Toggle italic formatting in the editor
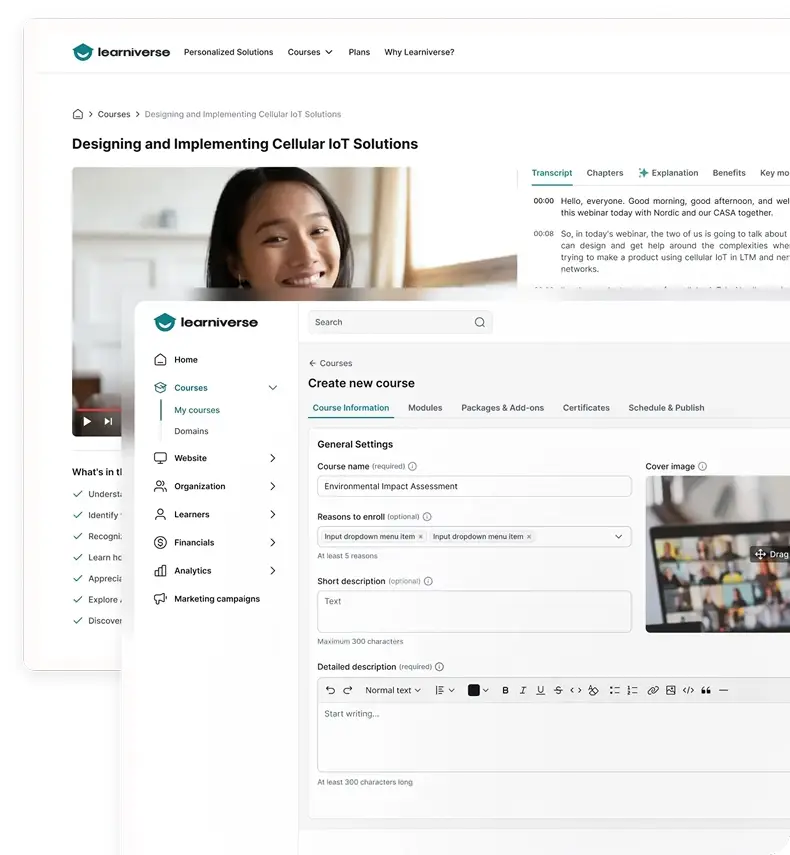Image resolution: width=790 pixels, height=855 pixels. click(x=523, y=690)
